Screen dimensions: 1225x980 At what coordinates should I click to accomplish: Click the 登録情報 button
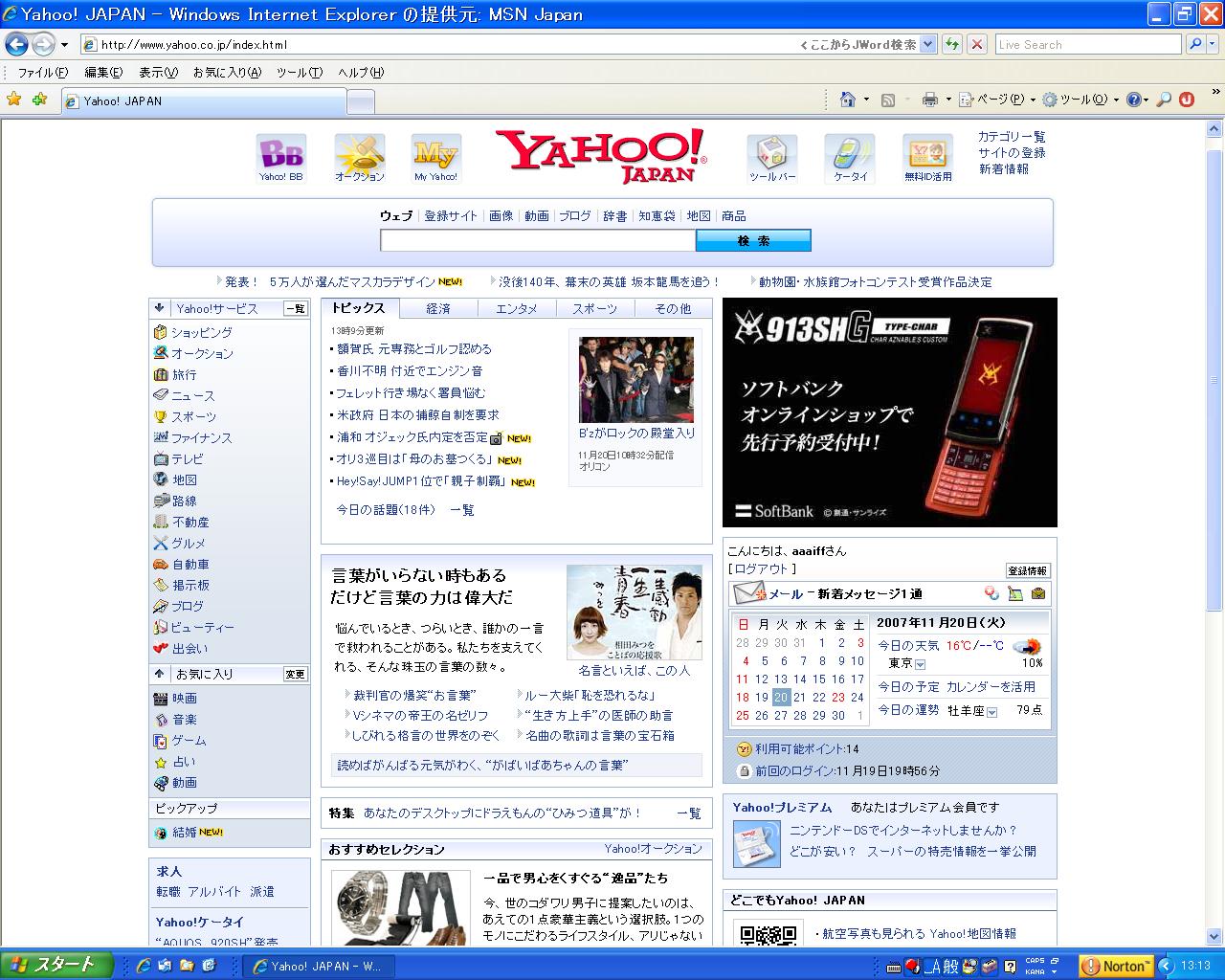(1028, 571)
